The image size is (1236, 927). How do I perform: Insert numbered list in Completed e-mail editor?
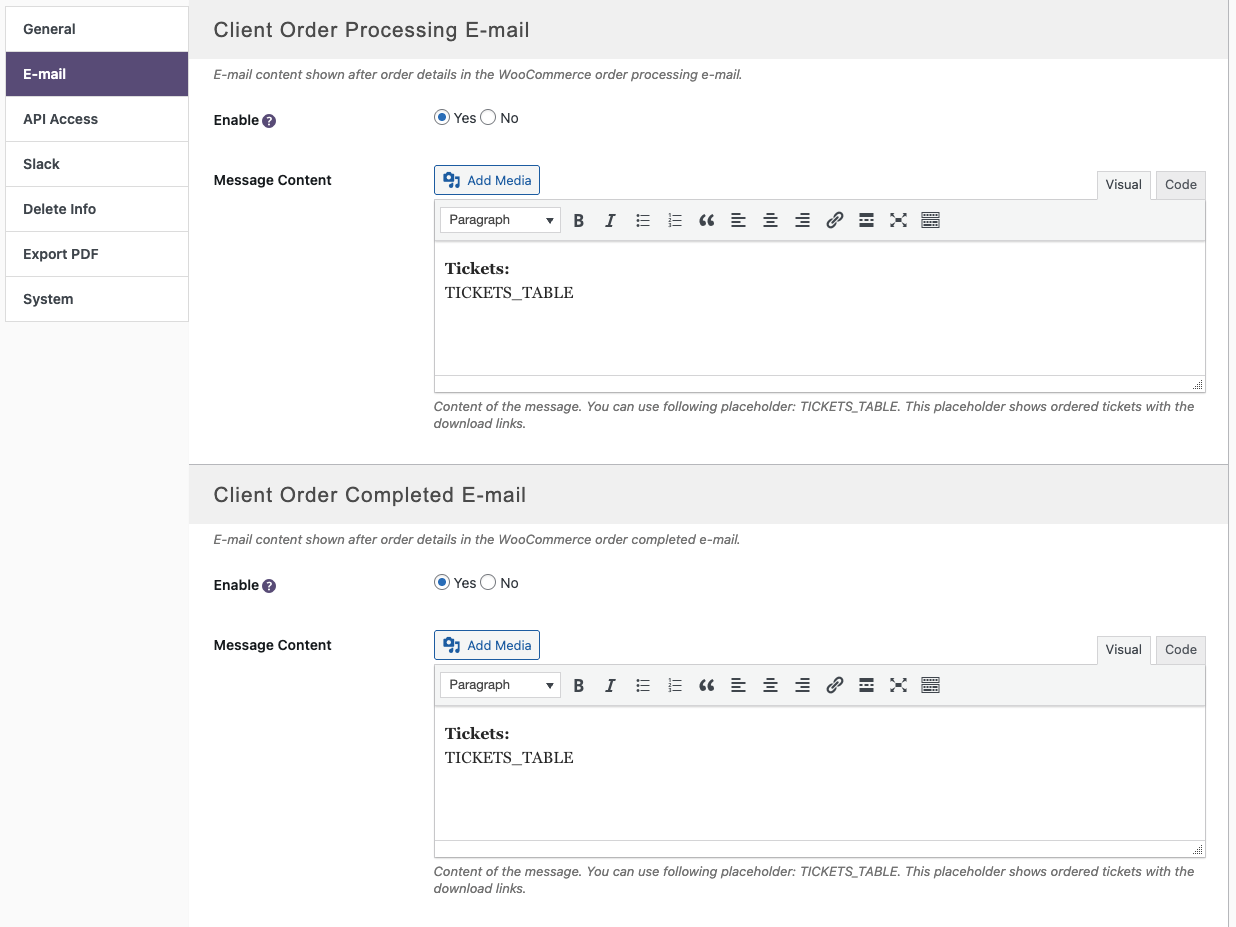coord(675,686)
